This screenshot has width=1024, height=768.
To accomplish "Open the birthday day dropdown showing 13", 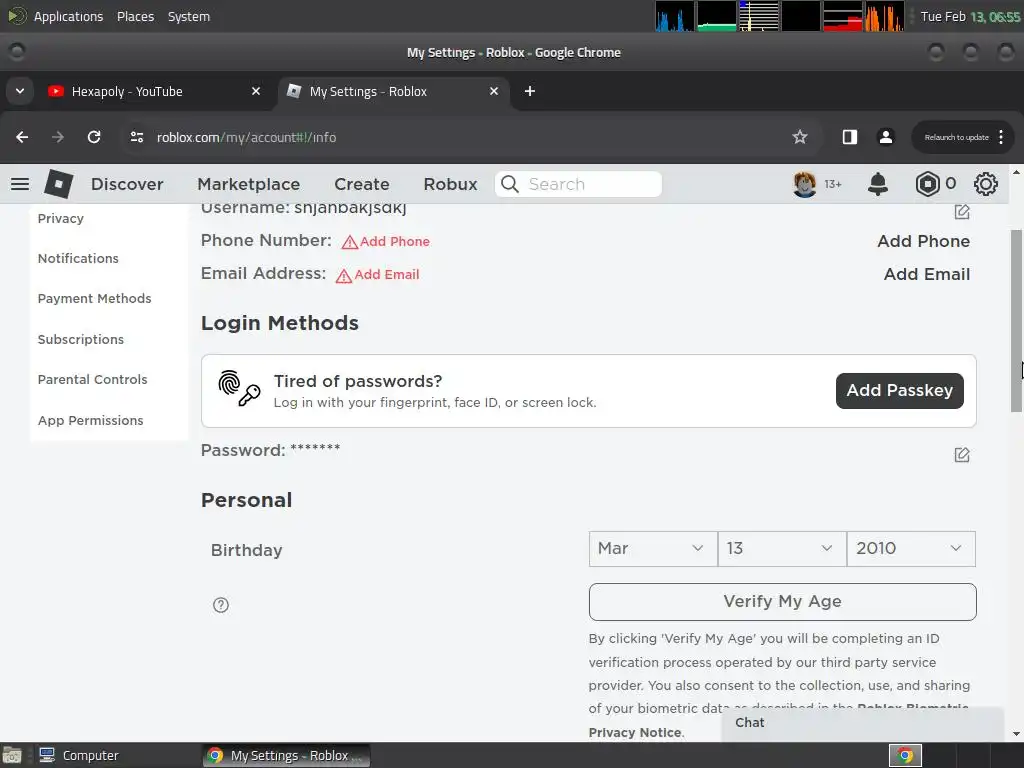I will (x=782, y=549).
